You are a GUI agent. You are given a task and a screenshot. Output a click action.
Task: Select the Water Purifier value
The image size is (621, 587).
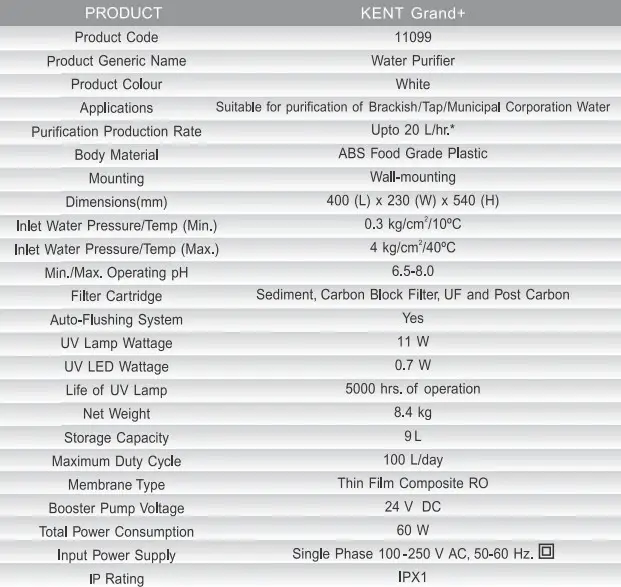[412, 60]
